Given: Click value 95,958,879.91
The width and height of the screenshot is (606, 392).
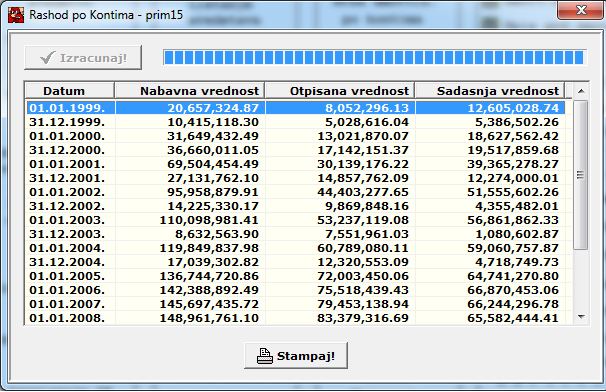Looking at the screenshot, I should pyautogui.click(x=213, y=192).
